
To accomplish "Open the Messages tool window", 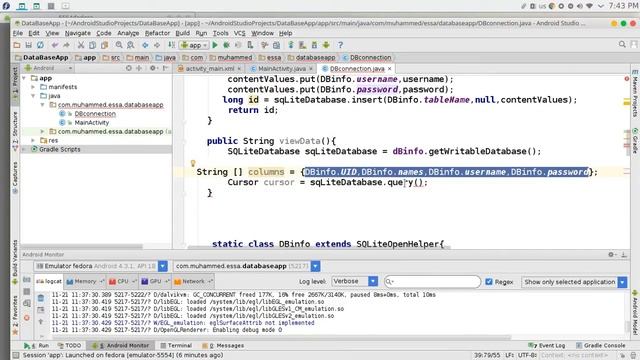I will (223, 346).
